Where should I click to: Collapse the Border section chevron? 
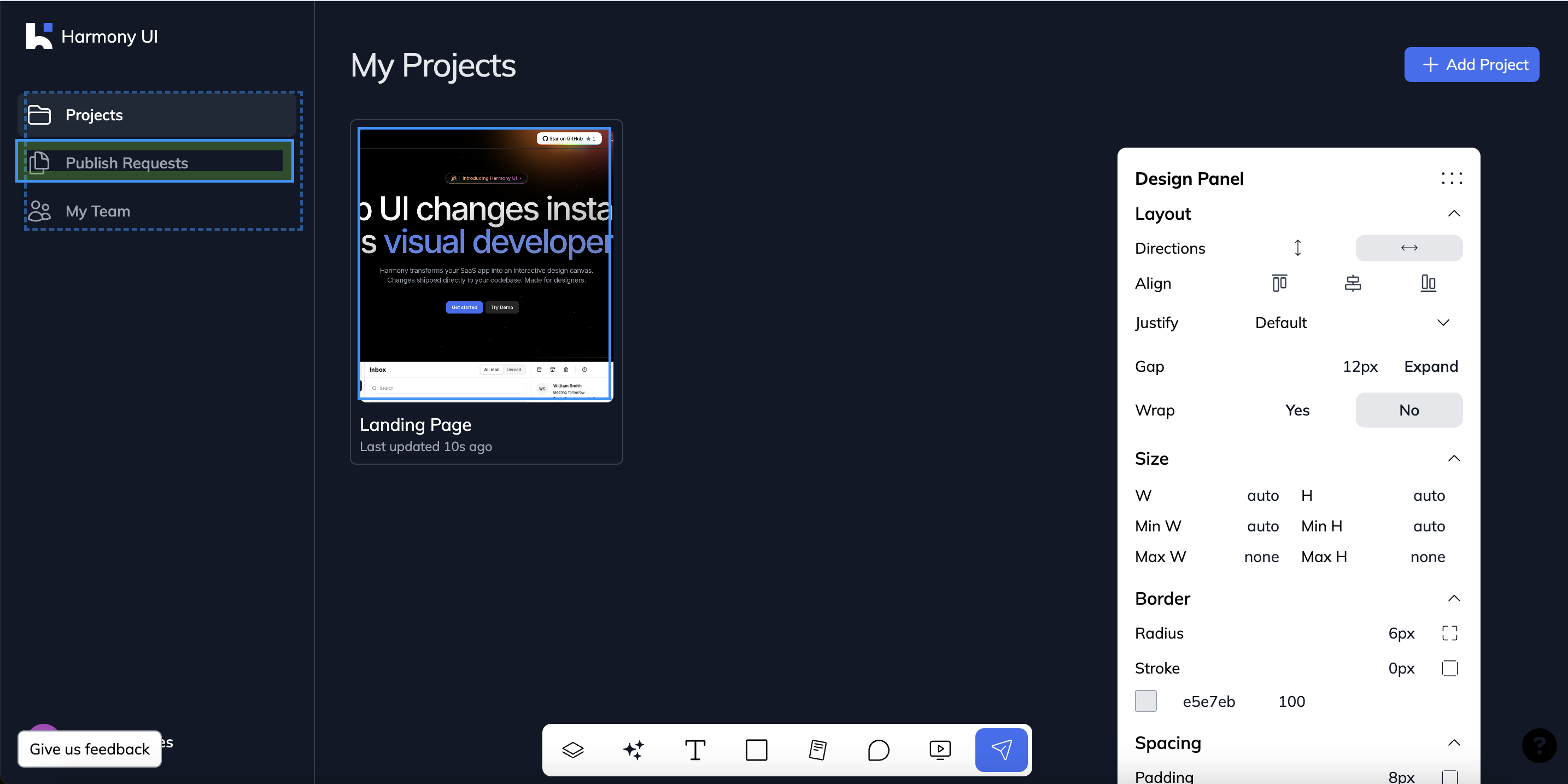point(1454,598)
